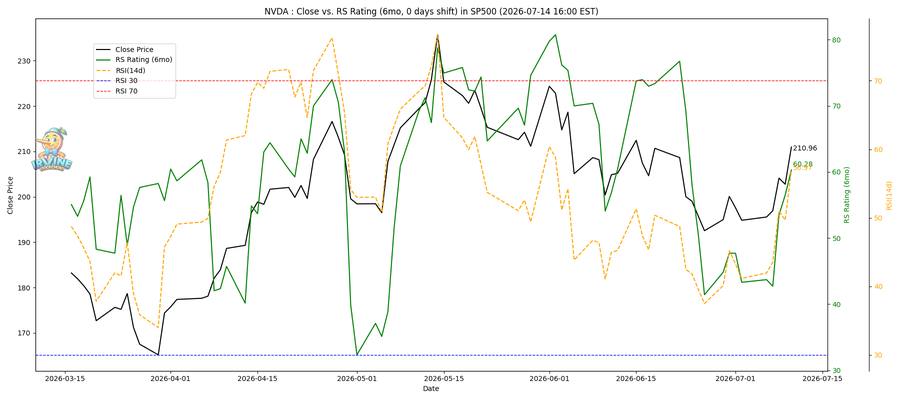Click the orange 70 tick on RSI axis
Image resolution: width=900 pixels, height=400 pixels.
pyautogui.click(x=878, y=81)
